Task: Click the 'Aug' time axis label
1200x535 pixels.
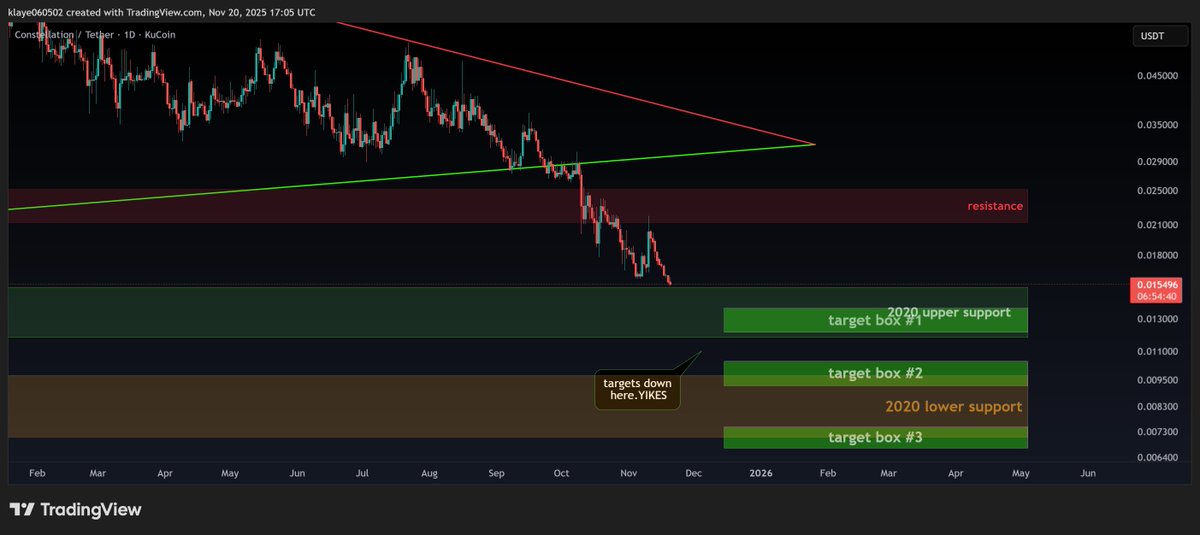Action: tap(429, 473)
